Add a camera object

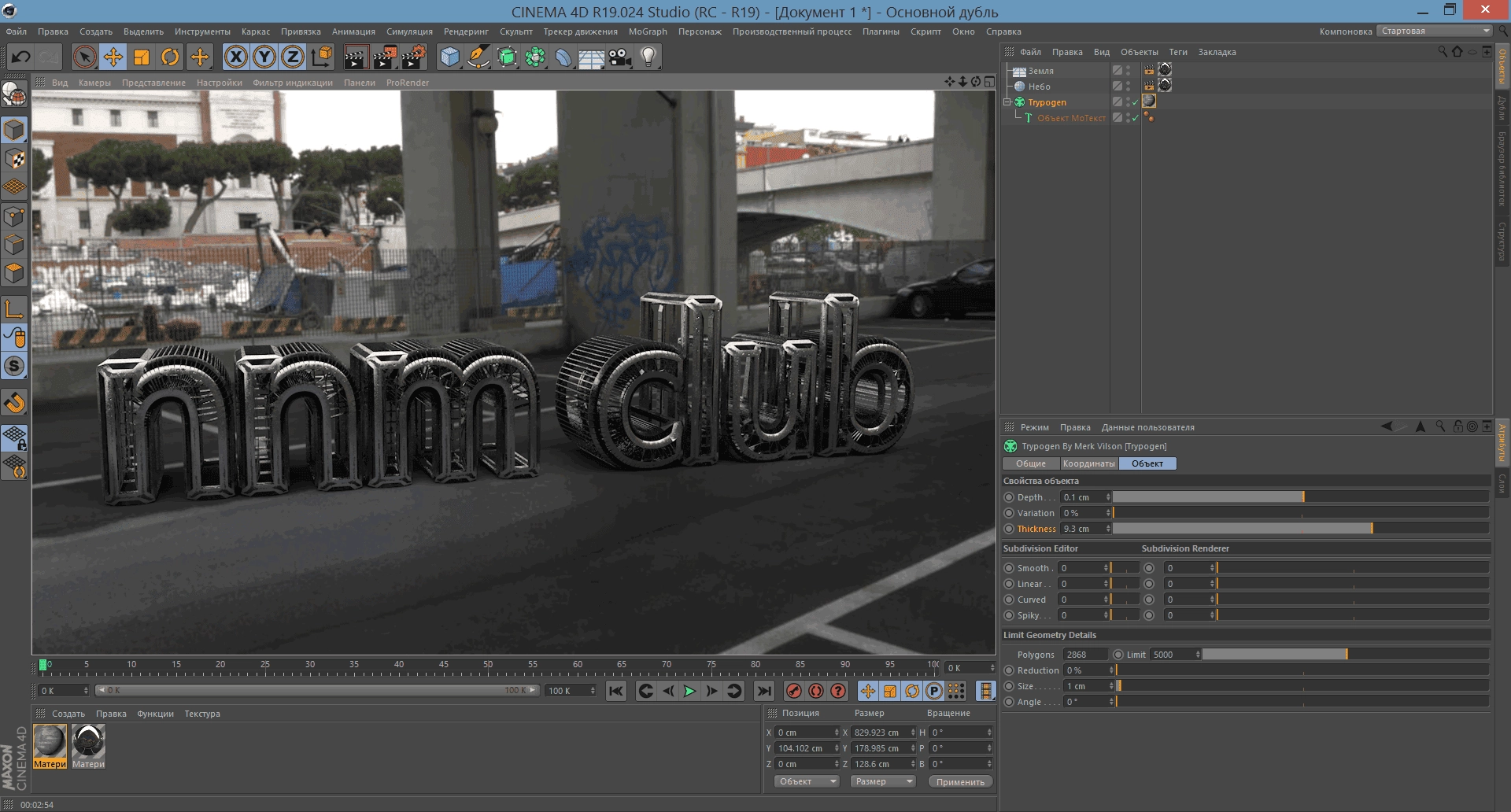pos(620,57)
